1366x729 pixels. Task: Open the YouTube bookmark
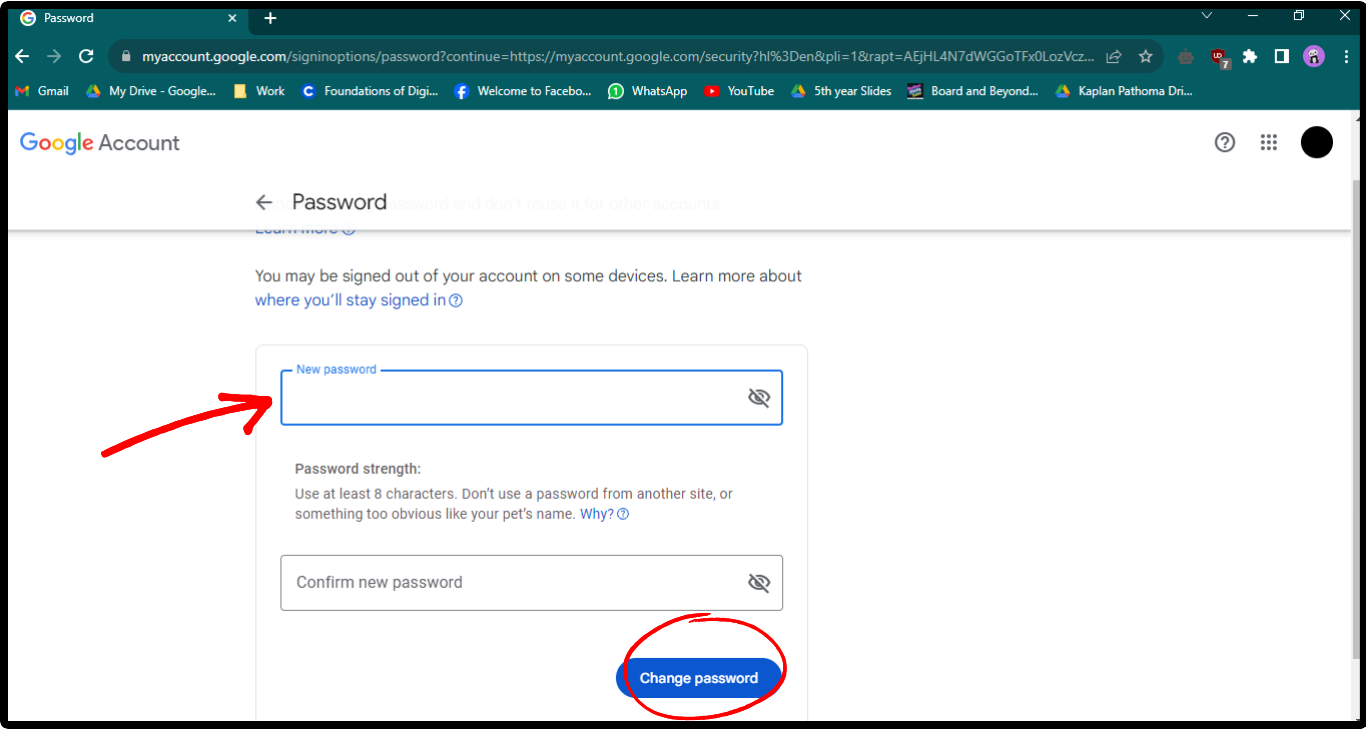pos(739,91)
